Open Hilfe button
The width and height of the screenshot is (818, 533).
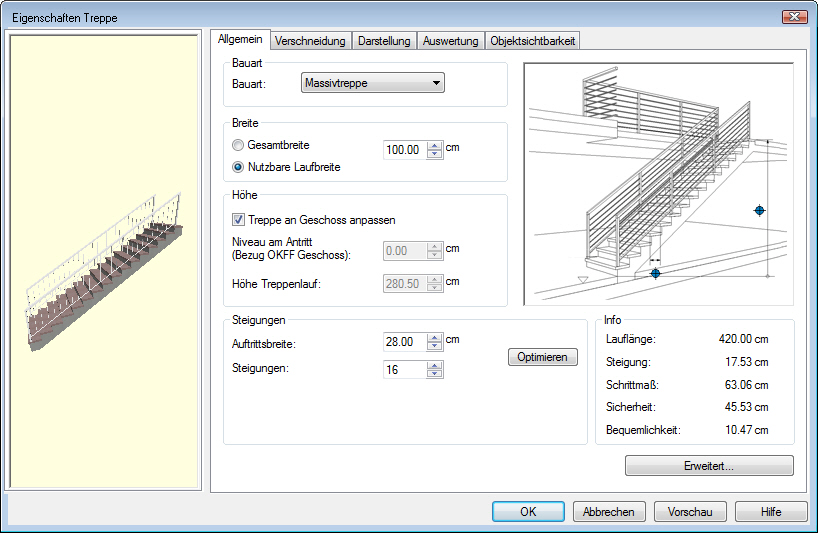point(771,512)
